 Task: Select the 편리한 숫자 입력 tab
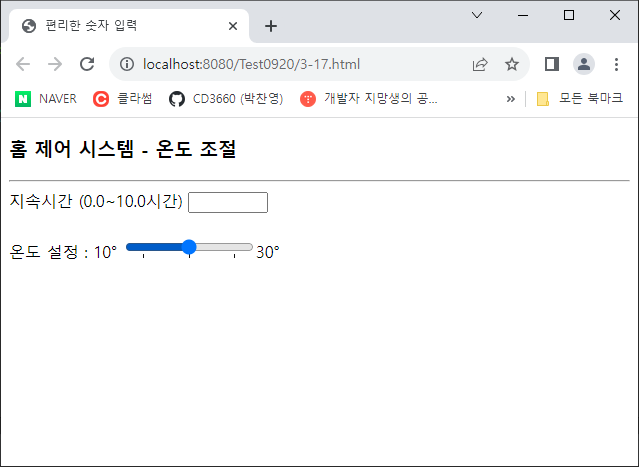(129, 26)
